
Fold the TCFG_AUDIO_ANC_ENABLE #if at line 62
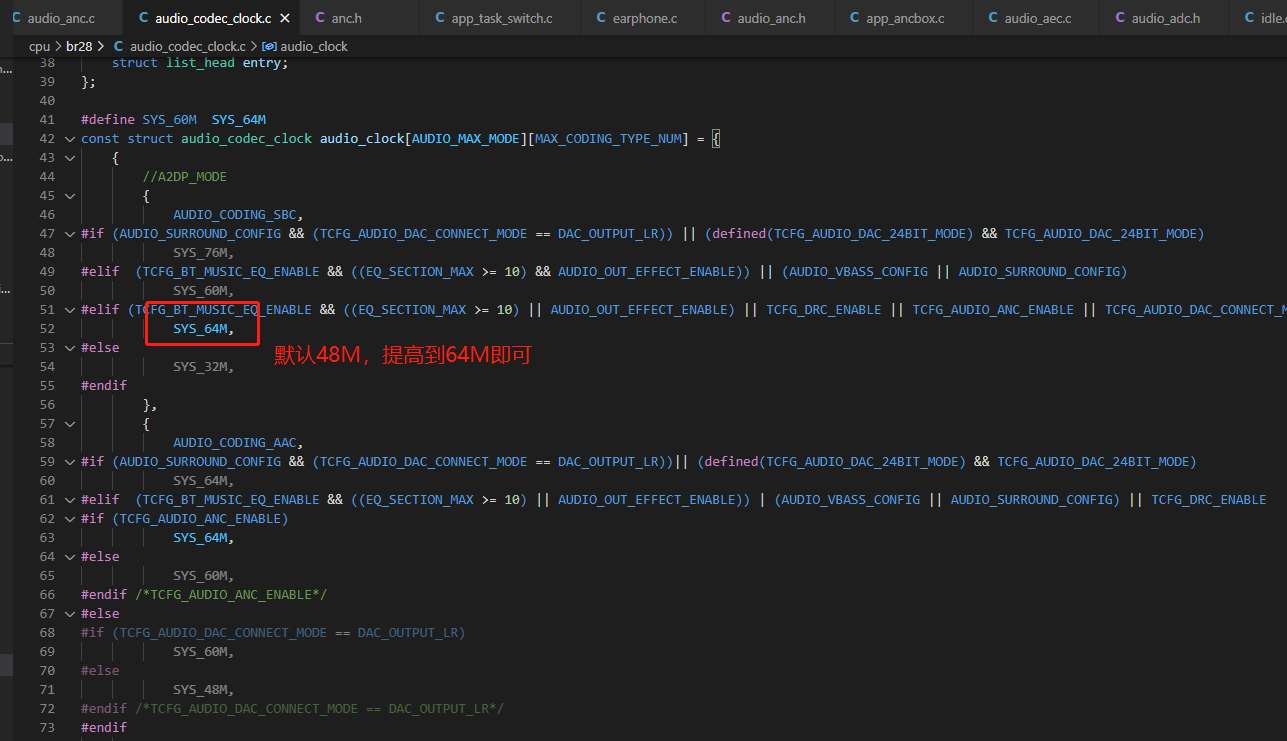coord(69,519)
